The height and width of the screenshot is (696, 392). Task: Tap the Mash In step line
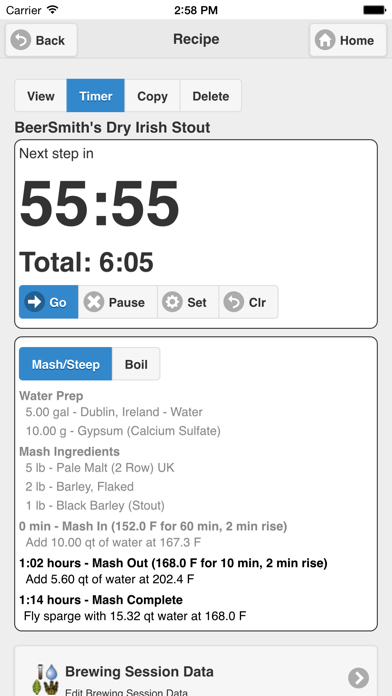[x=153, y=526]
